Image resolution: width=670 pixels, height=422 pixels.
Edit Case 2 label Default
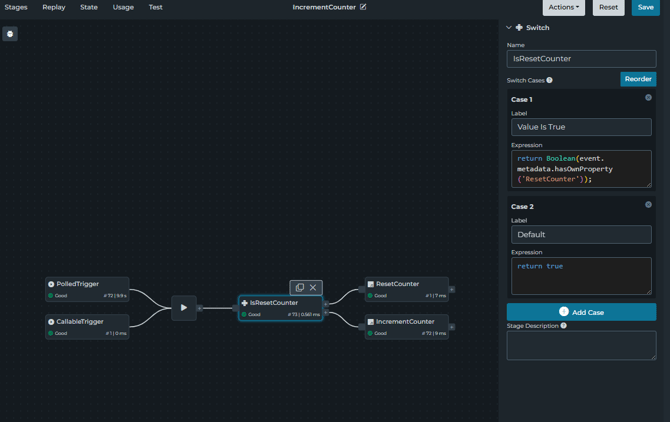pos(581,234)
